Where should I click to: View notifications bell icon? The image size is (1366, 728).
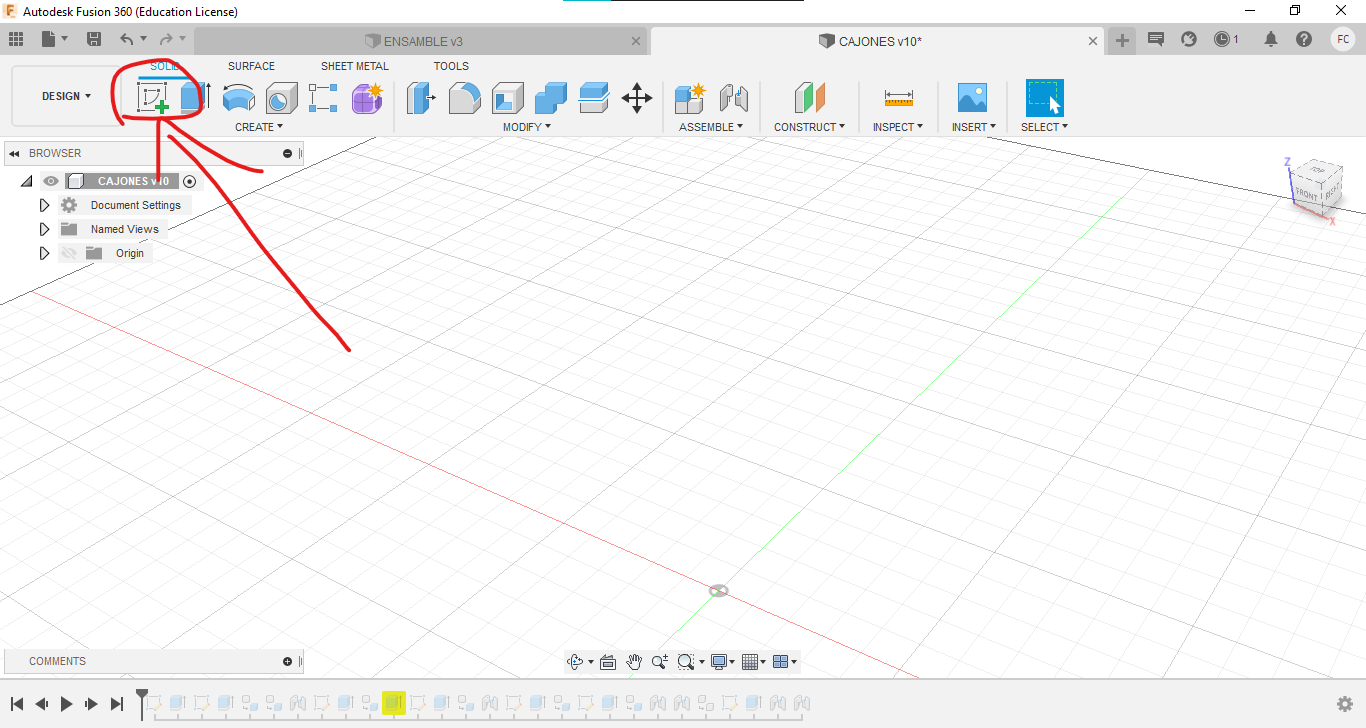tap(1271, 39)
